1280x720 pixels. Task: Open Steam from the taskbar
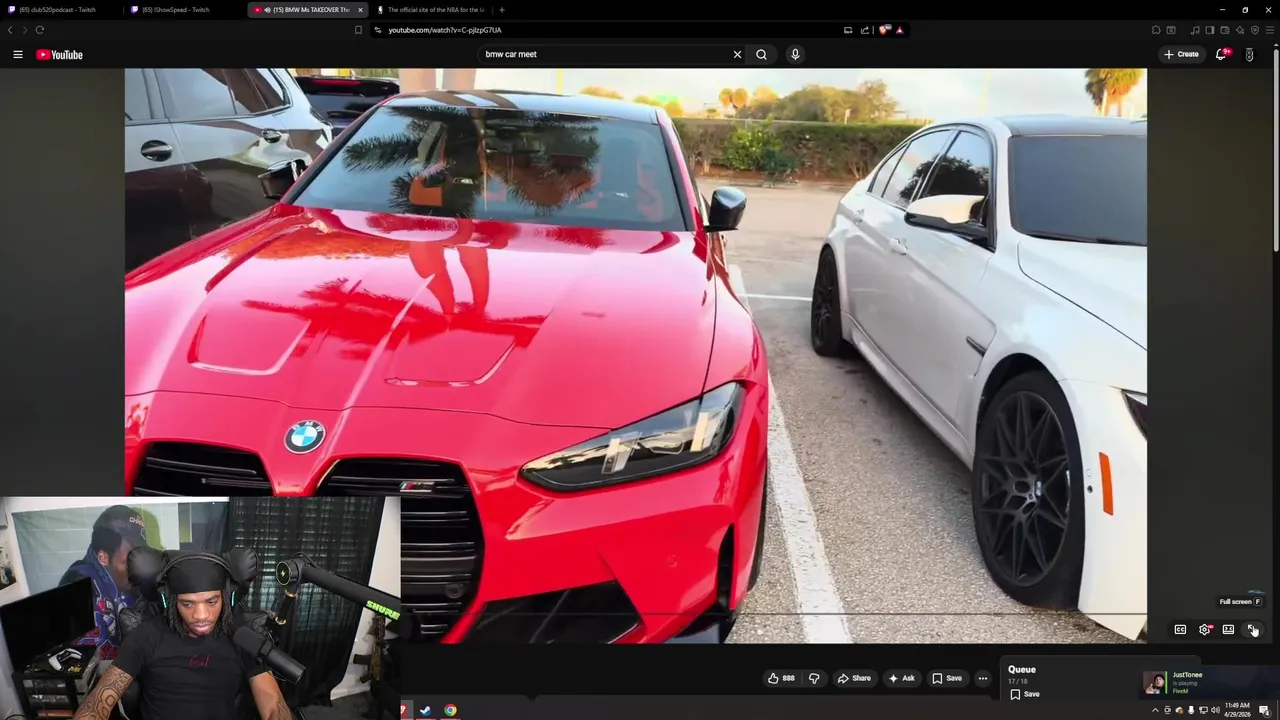click(x=426, y=711)
